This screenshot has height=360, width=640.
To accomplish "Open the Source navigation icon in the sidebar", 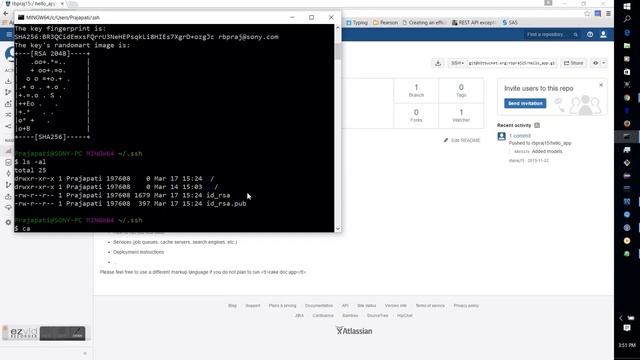I will [x=8, y=162].
